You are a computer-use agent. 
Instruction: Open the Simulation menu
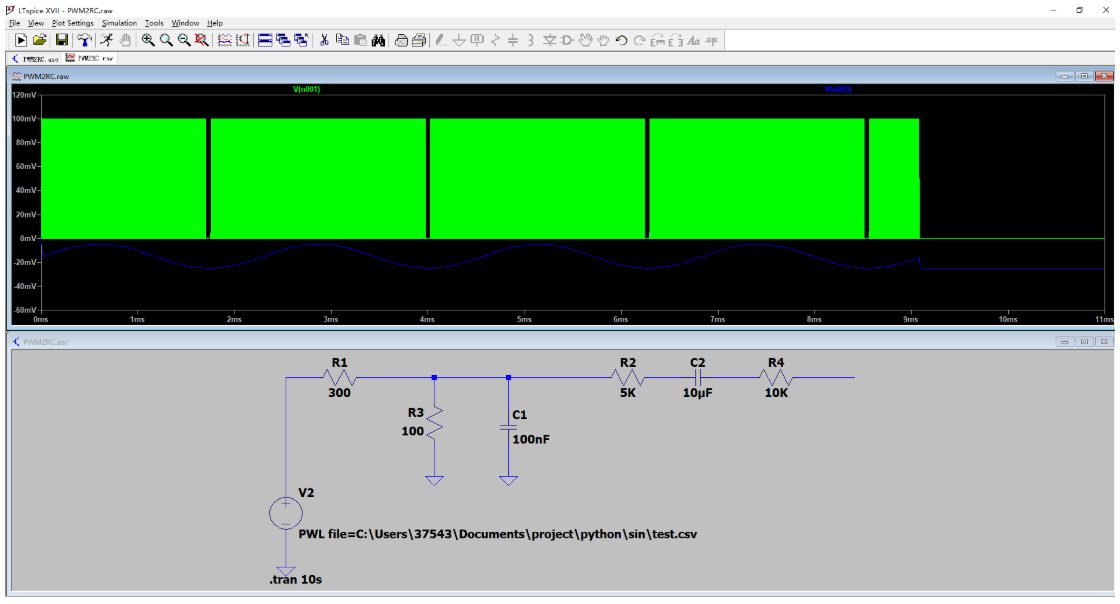[x=119, y=23]
